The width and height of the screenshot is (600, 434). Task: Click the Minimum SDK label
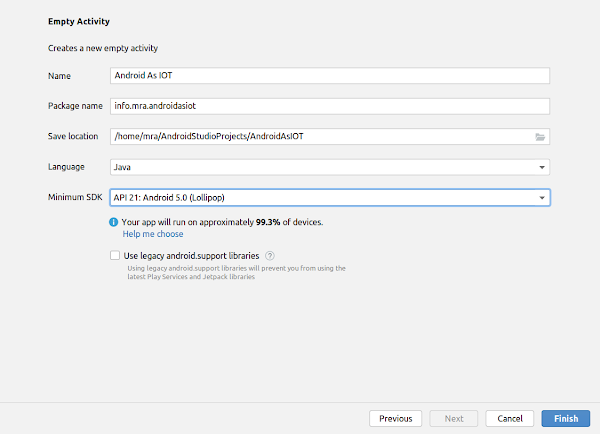pos(75,197)
